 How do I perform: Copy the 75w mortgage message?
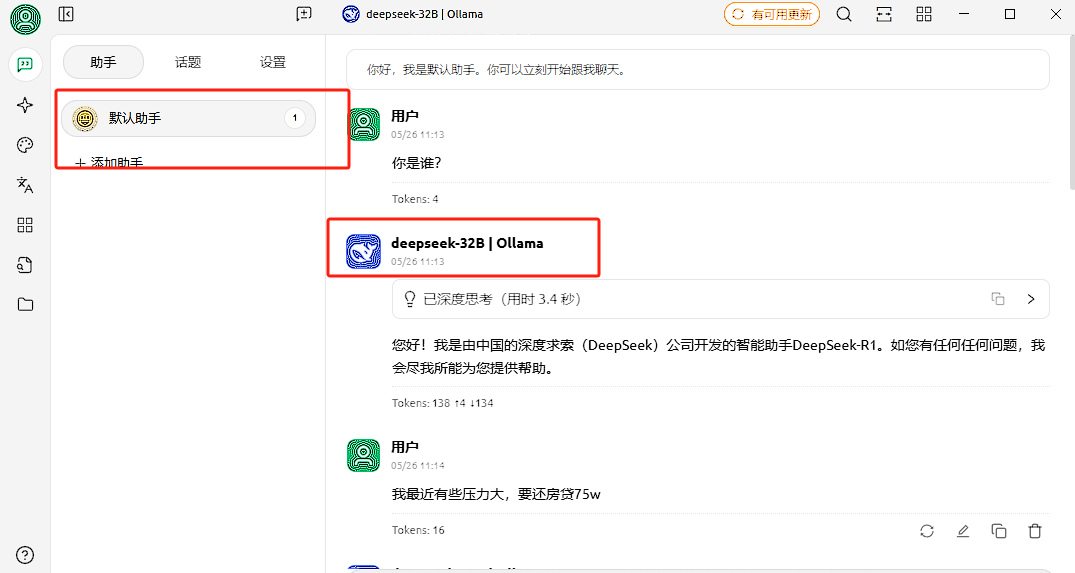coord(999,531)
